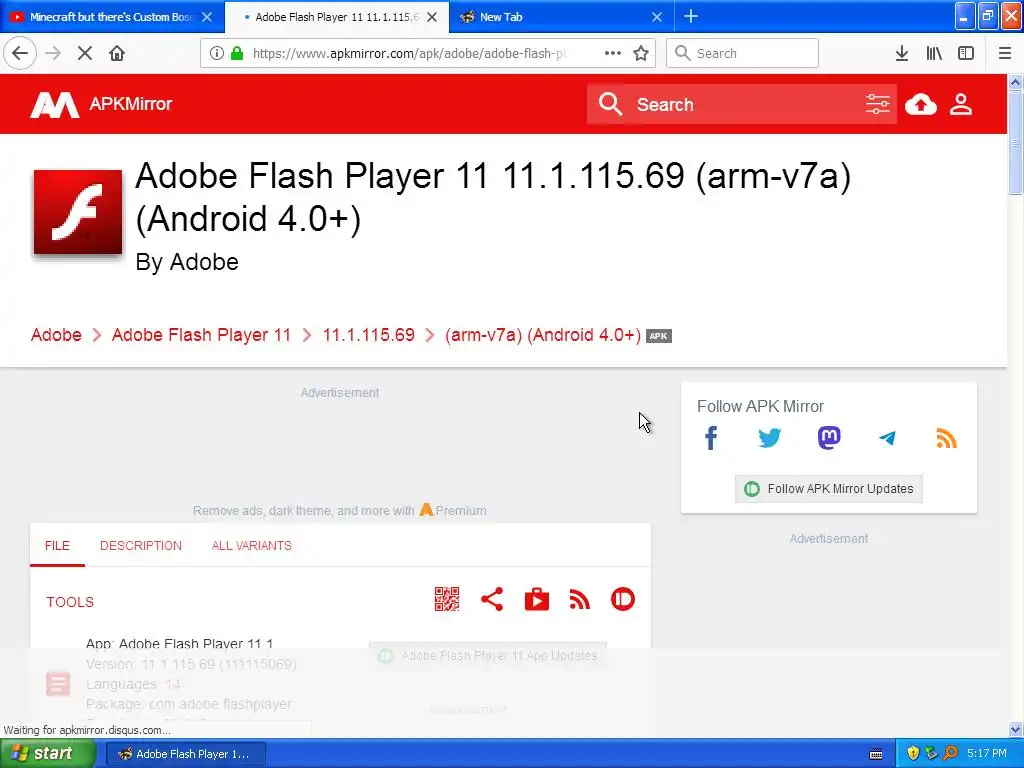Click the browser Forward arrow button
1024x768 pixels.
[x=53, y=54]
